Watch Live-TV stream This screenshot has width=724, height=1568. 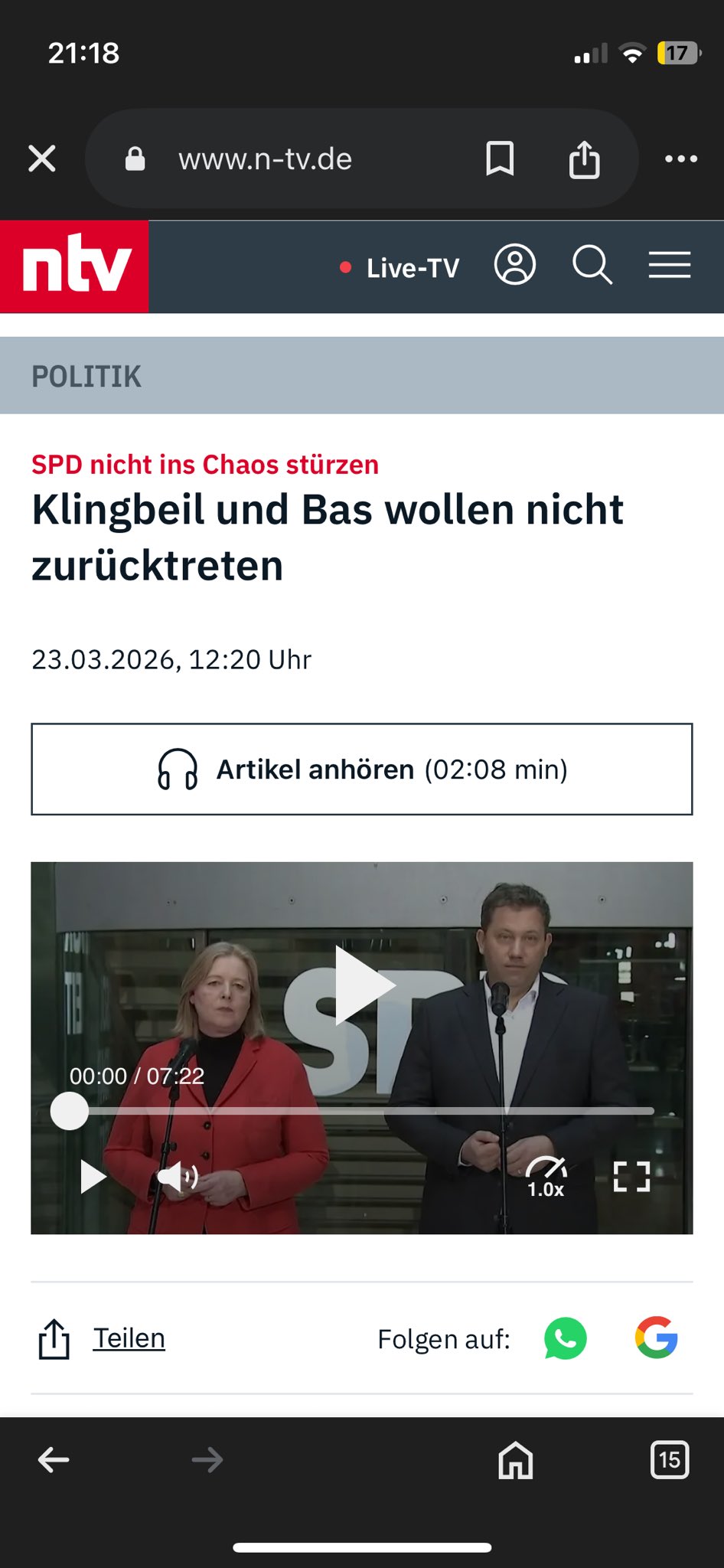pyautogui.click(x=400, y=268)
